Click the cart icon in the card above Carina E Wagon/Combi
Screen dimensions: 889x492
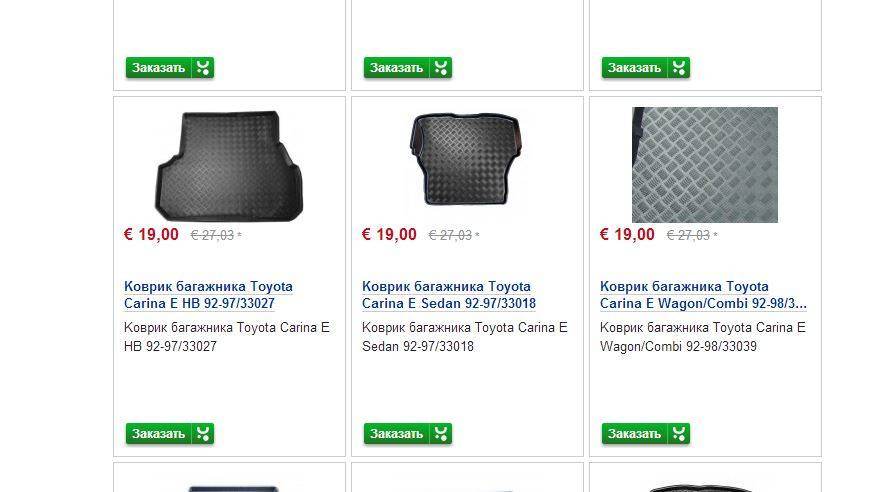coord(680,68)
